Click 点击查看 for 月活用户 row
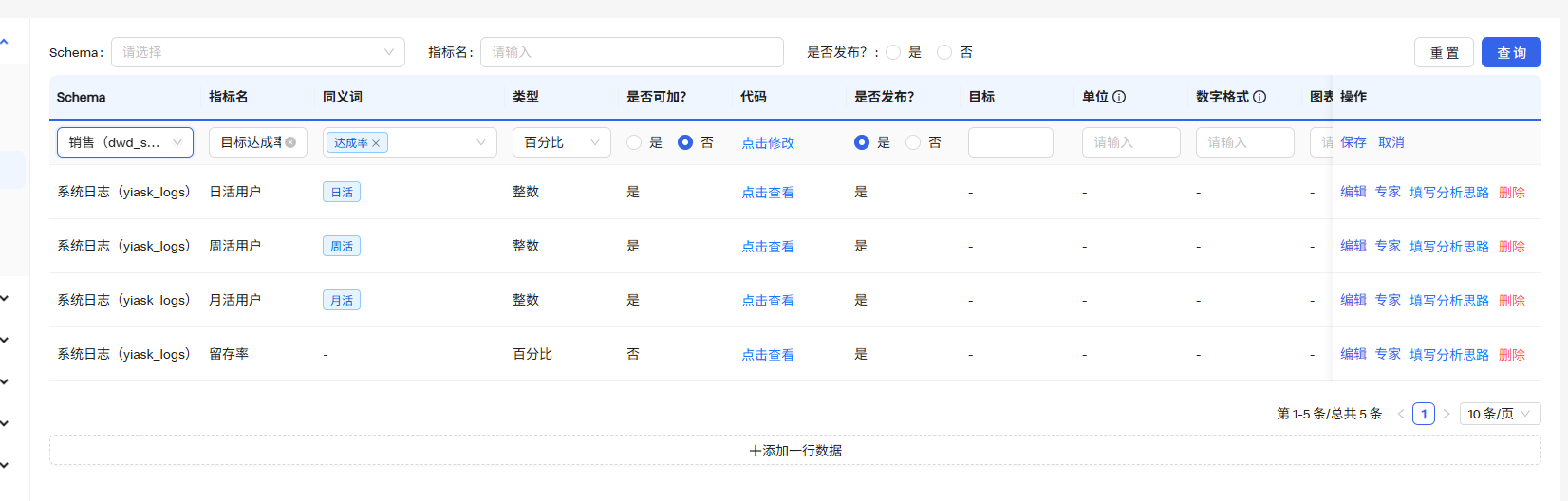The width and height of the screenshot is (1568, 501). [768, 301]
